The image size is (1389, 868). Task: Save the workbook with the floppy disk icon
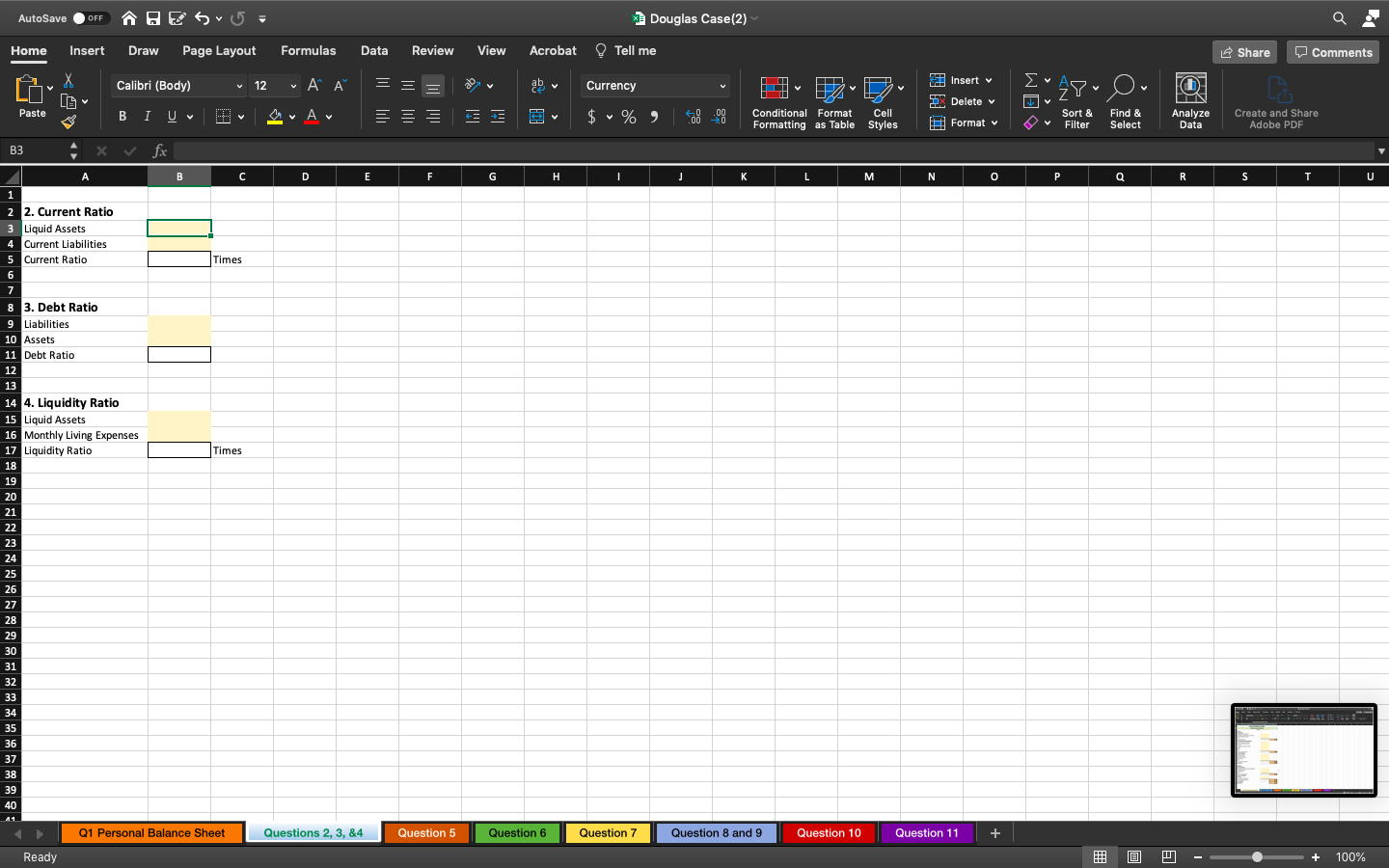(x=153, y=18)
